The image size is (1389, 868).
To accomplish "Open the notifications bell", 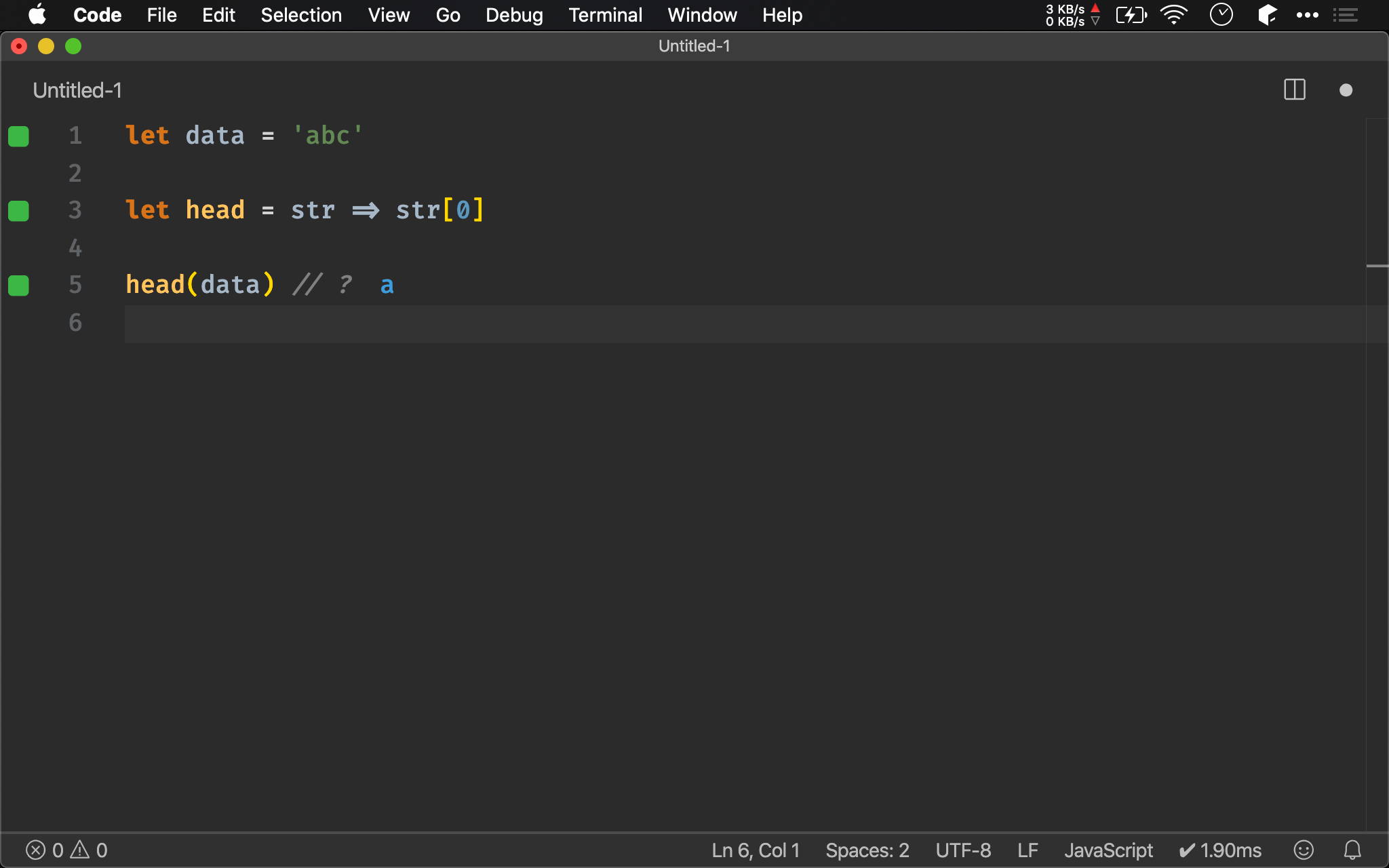I will (x=1352, y=850).
